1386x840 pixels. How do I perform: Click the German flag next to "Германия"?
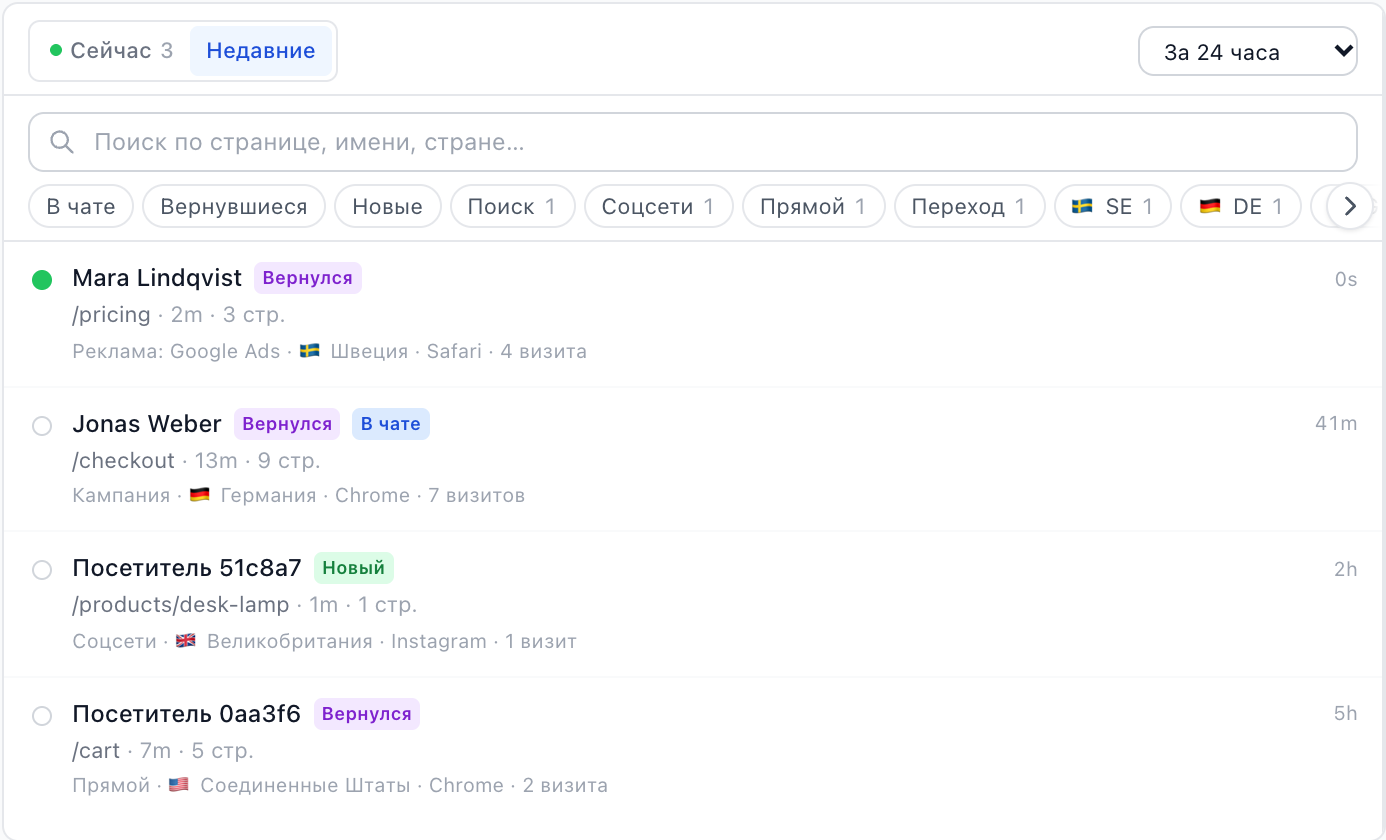click(200, 495)
